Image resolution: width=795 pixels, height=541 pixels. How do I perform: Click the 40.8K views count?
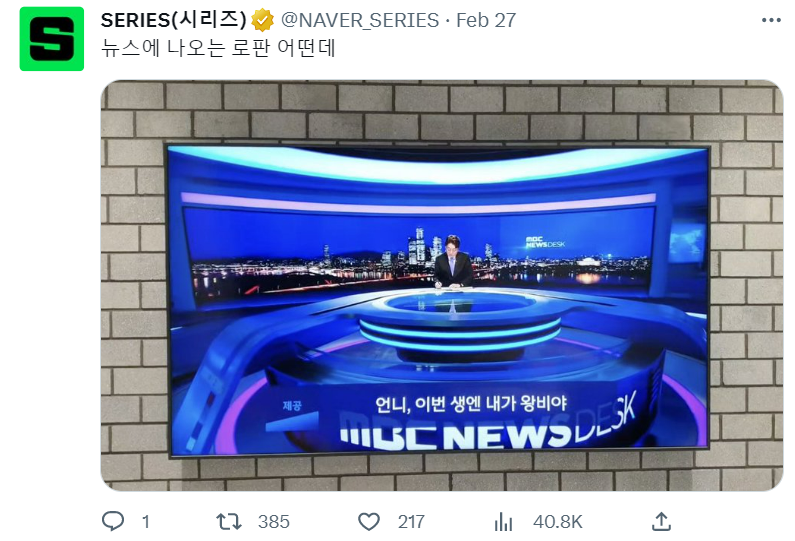(558, 522)
